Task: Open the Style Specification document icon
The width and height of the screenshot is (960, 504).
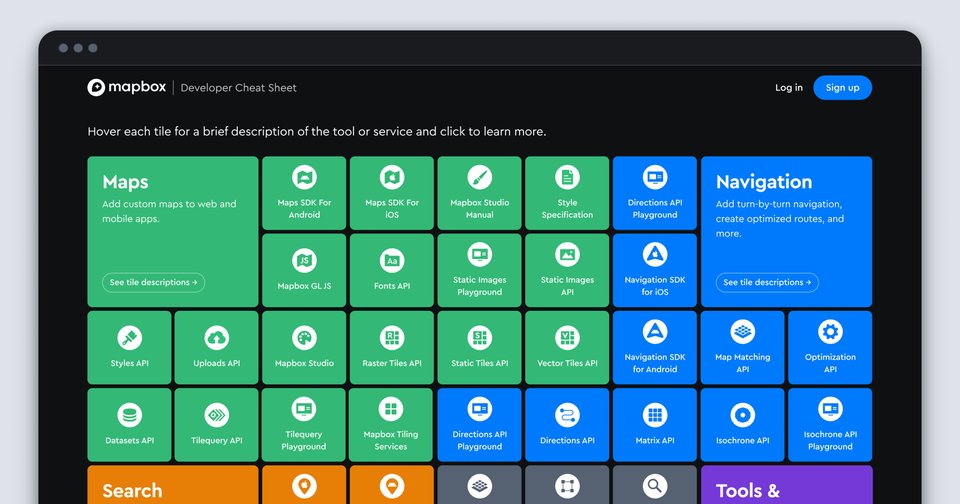Action: [x=567, y=178]
